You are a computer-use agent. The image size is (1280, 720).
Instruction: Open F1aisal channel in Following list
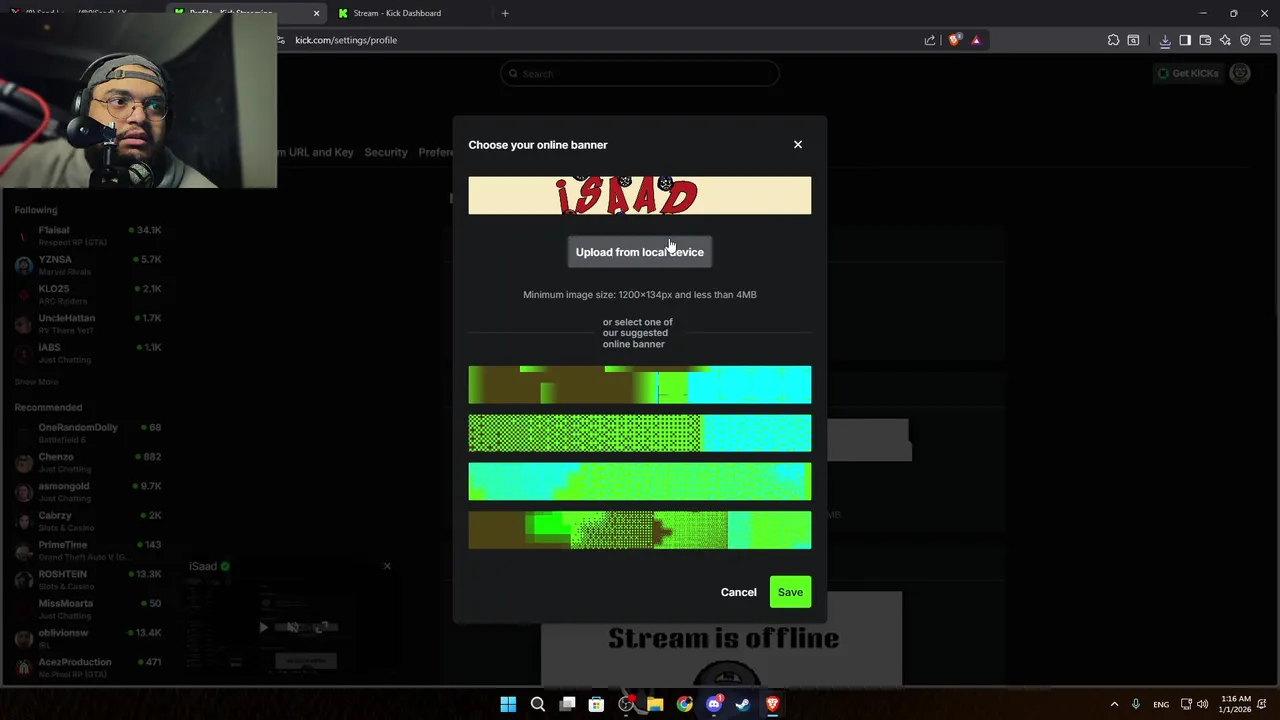[x=88, y=235]
